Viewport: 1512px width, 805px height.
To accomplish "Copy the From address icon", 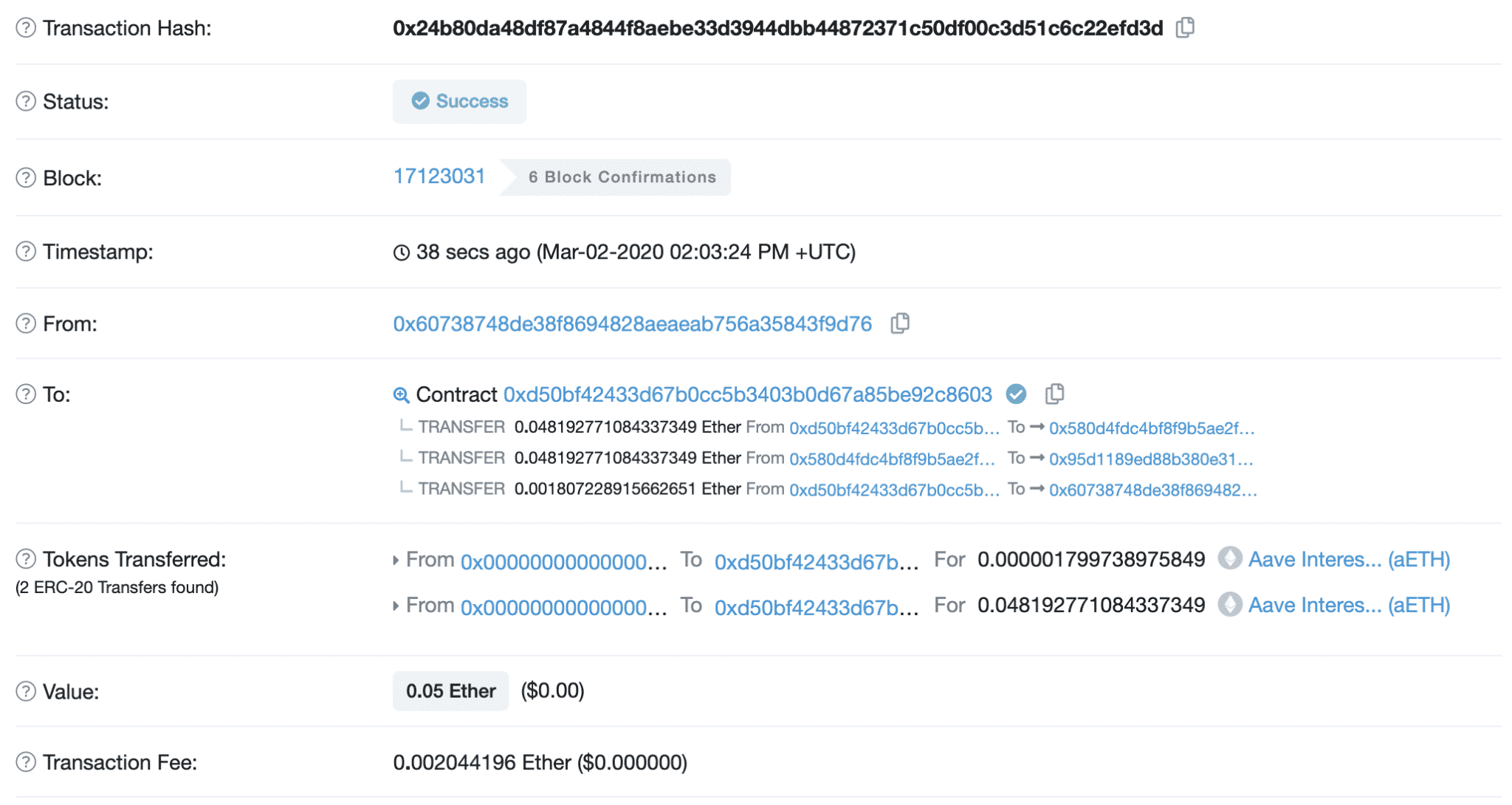I will (x=899, y=323).
